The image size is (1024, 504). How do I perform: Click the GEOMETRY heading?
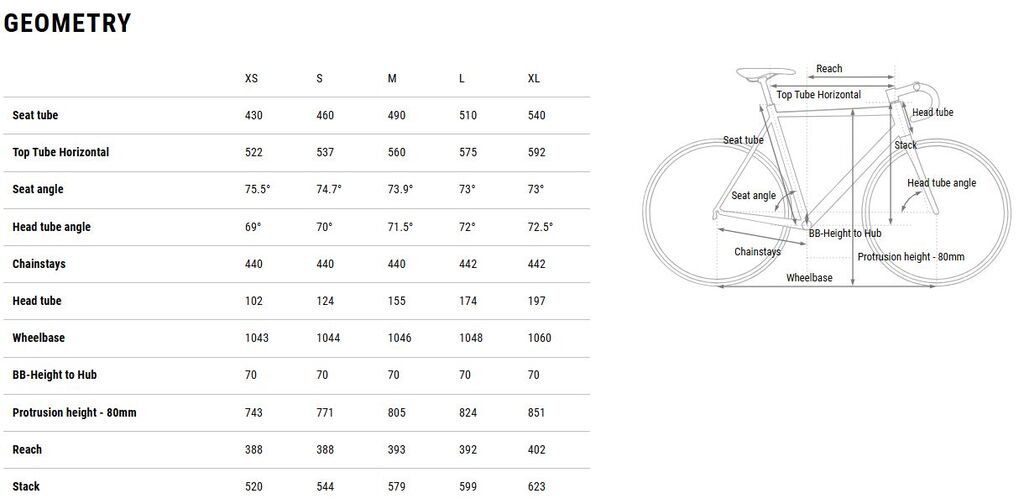point(68,24)
